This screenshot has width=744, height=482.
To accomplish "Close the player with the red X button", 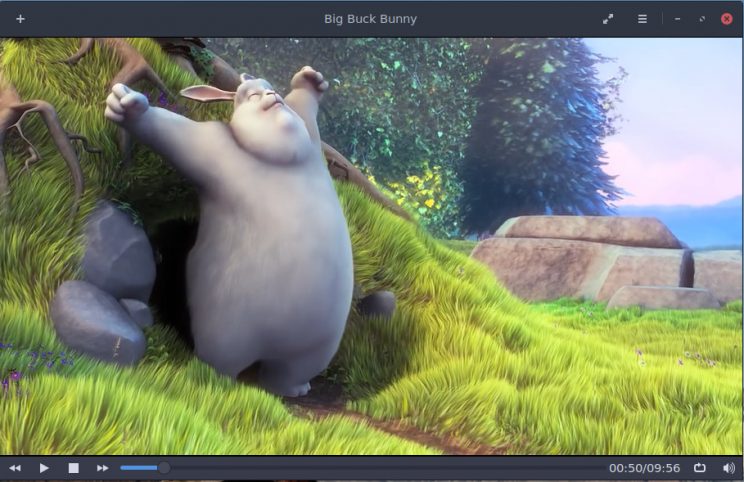I will coord(727,19).
